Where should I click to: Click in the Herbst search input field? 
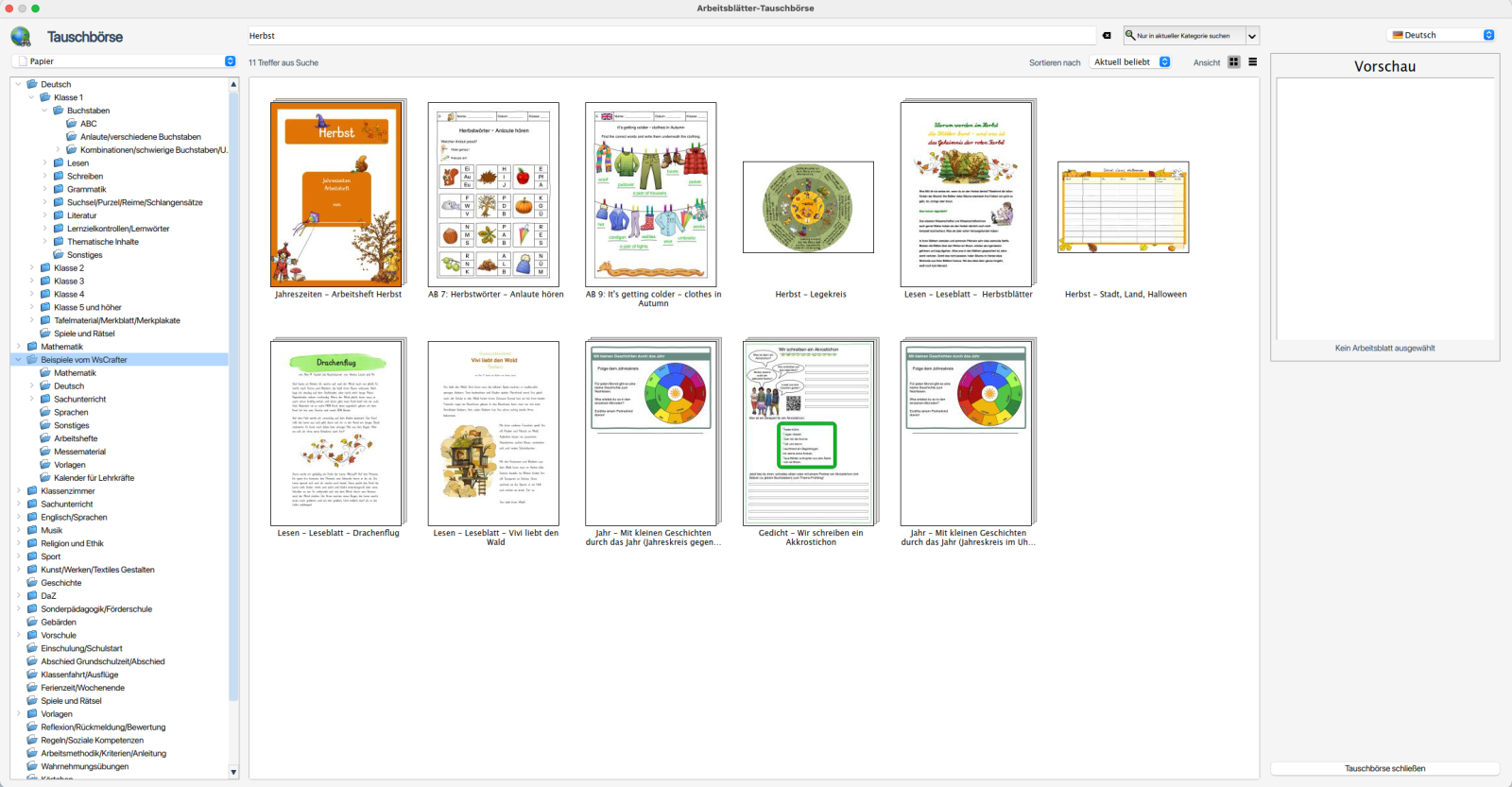coord(661,36)
